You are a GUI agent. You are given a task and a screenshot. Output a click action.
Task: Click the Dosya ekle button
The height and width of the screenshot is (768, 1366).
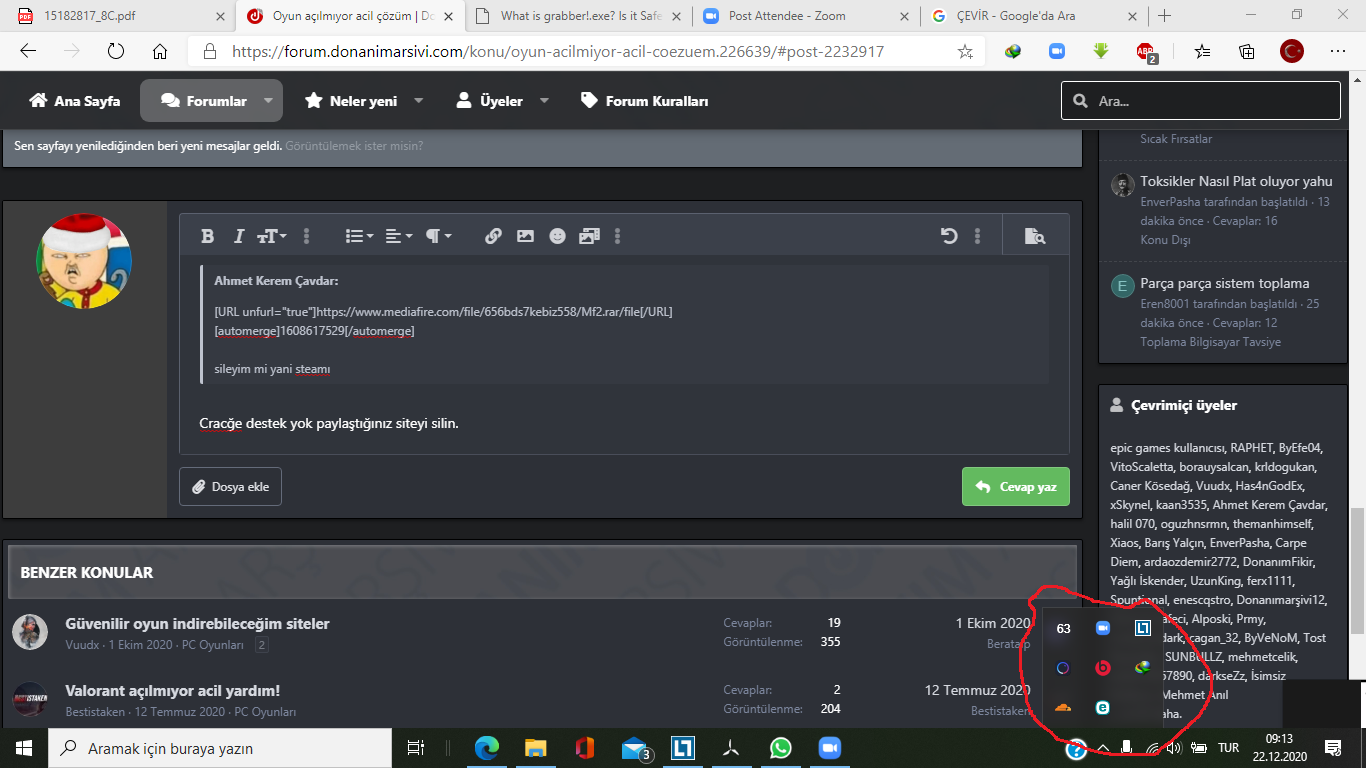230,487
